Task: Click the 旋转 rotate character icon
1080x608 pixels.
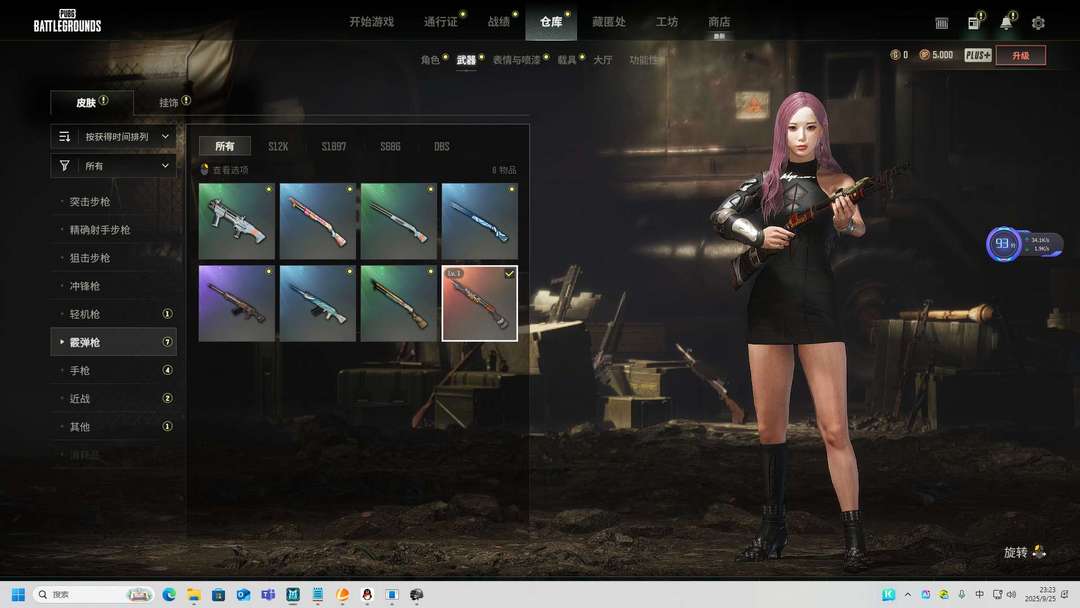Action: click(x=1039, y=552)
